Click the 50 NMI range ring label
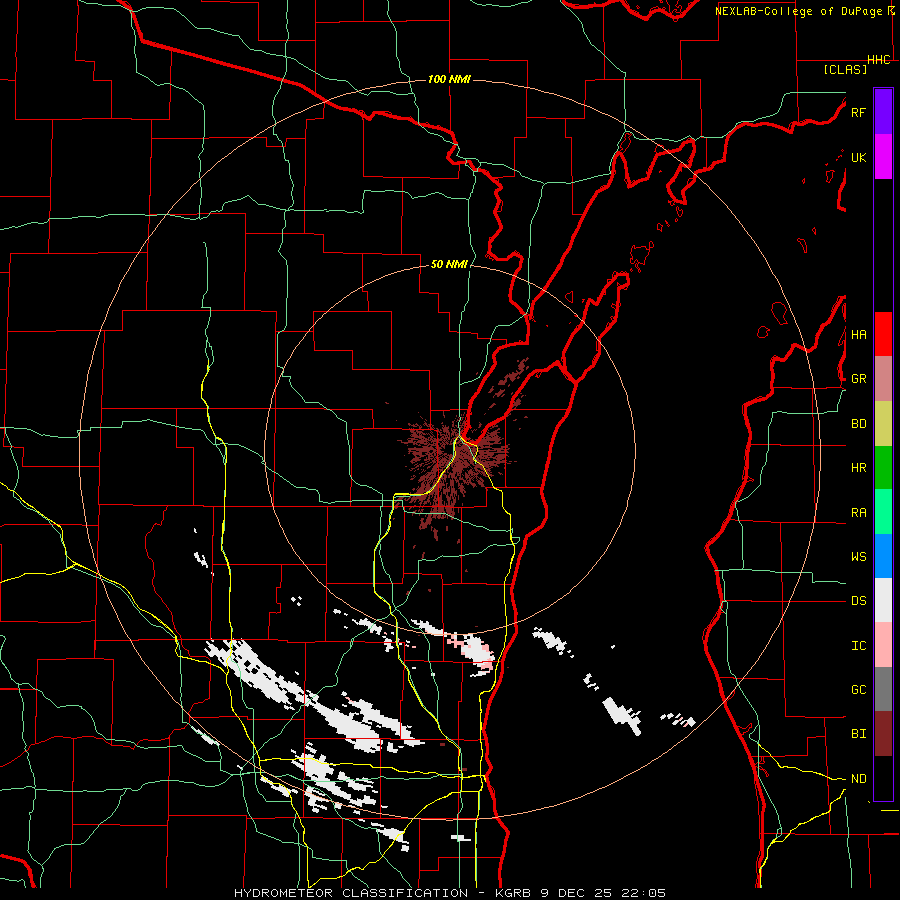This screenshot has height=900, width=900. click(x=449, y=264)
